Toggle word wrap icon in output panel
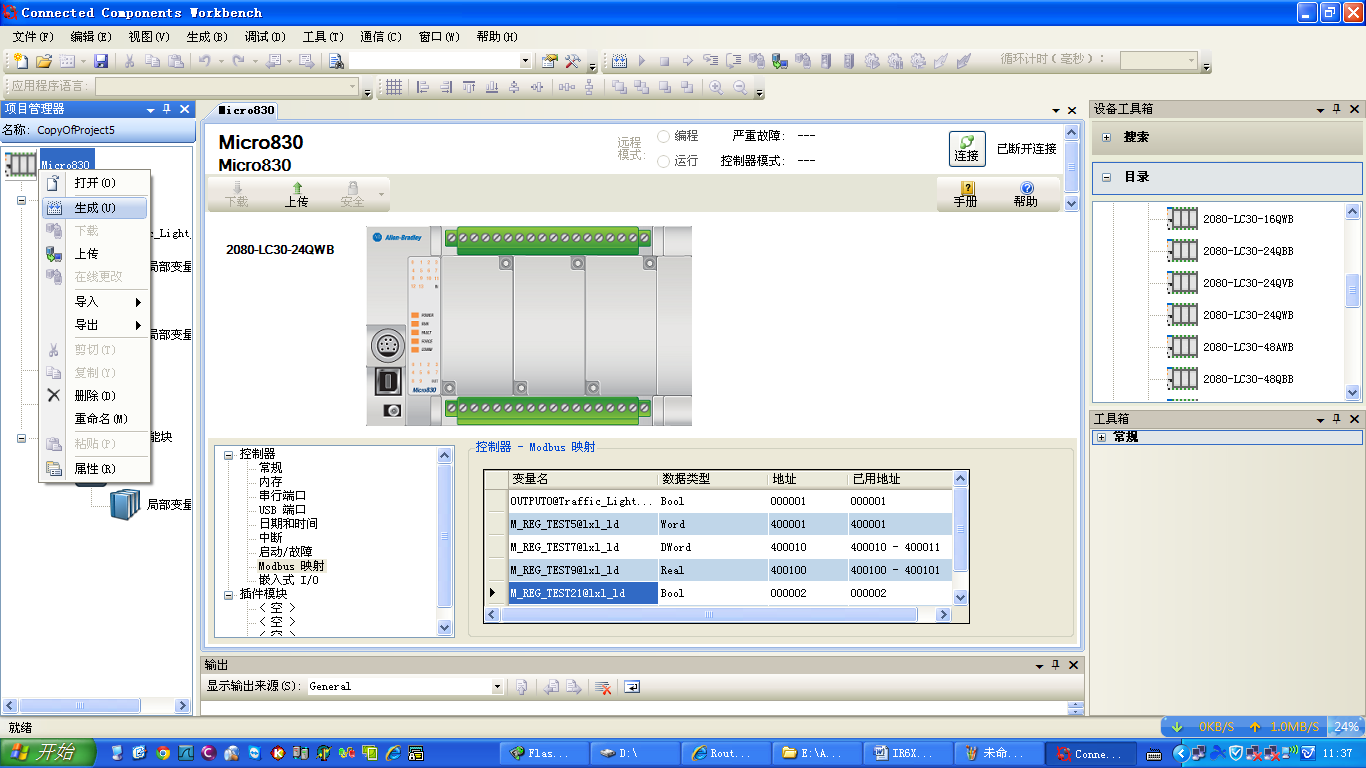Viewport: 1366px width, 768px height. [x=632, y=687]
